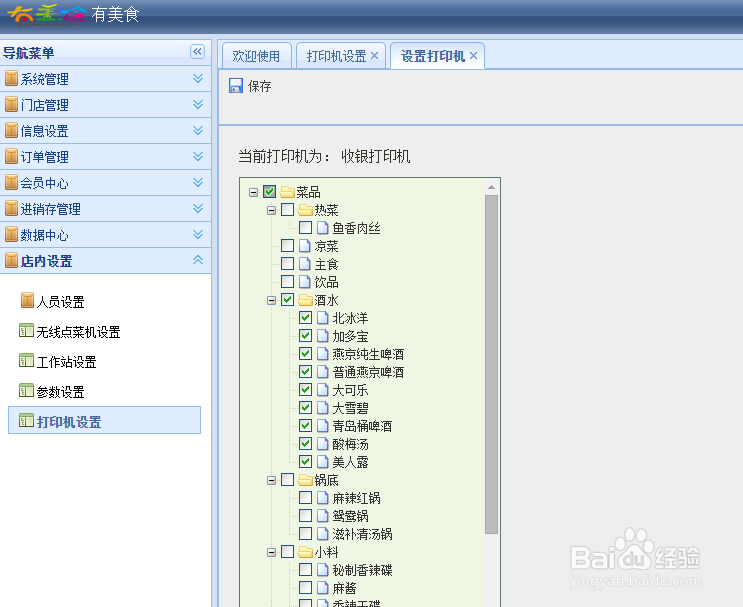
Task: Uncheck the 美人露 checkbox
Action: pyautogui.click(x=306, y=462)
